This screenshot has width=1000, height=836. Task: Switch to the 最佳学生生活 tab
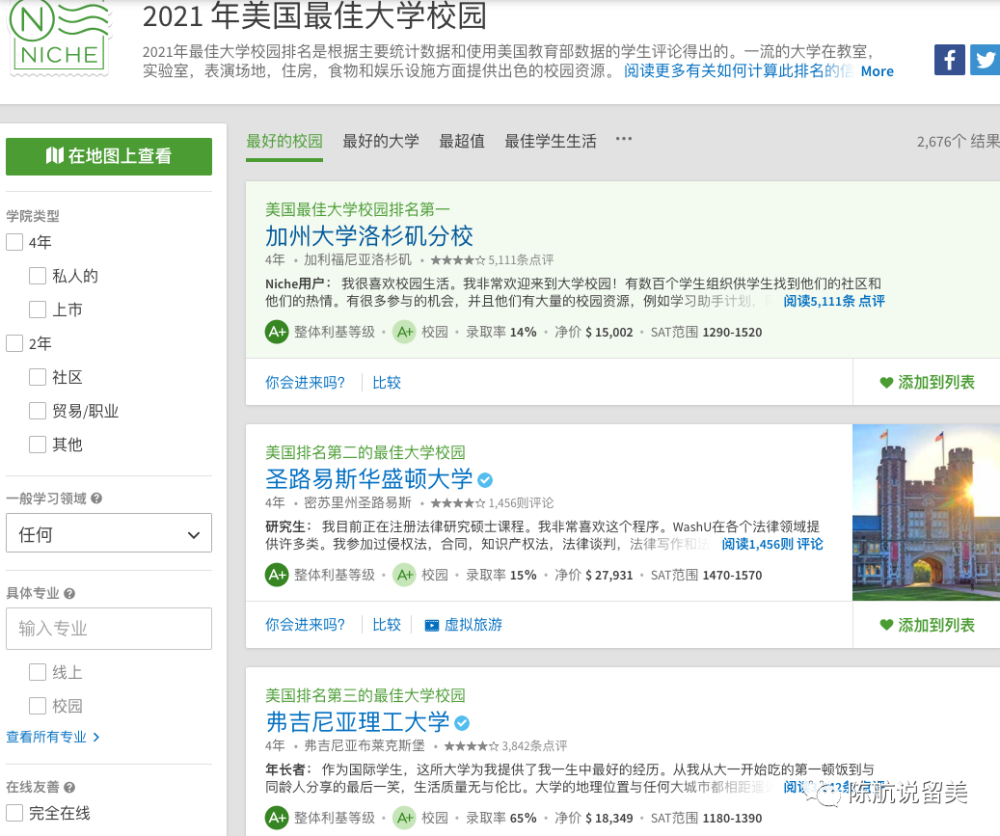pyautogui.click(x=550, y=141)
